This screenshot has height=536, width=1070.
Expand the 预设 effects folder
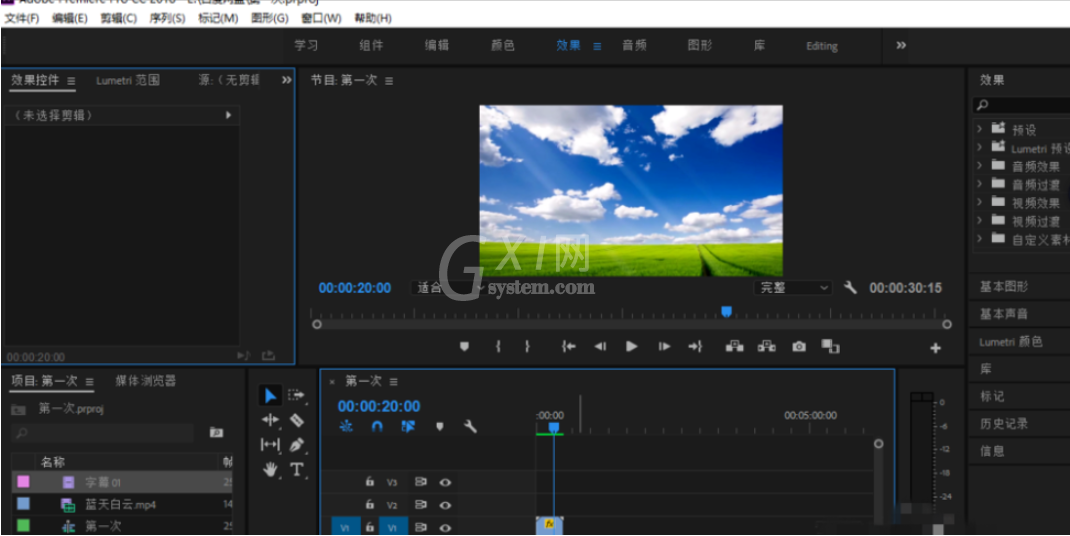pyautogui.click(x=980, y=128)
